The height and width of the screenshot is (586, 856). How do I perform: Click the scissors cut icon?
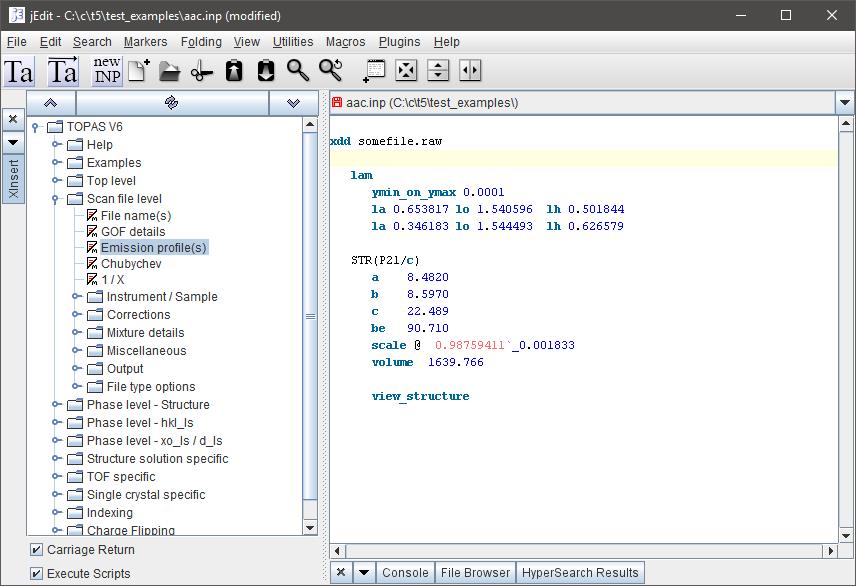(202, 71)
